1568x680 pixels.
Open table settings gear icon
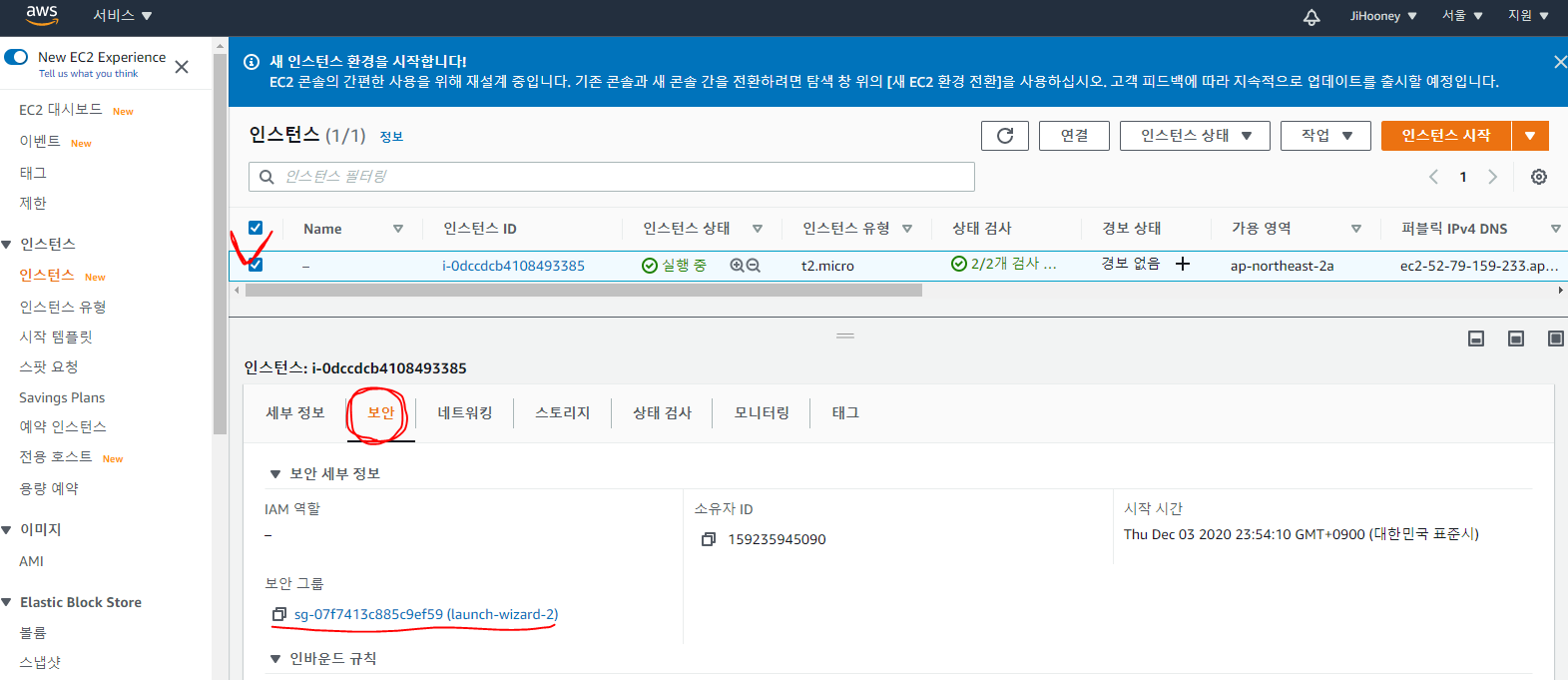point(1539,177)
